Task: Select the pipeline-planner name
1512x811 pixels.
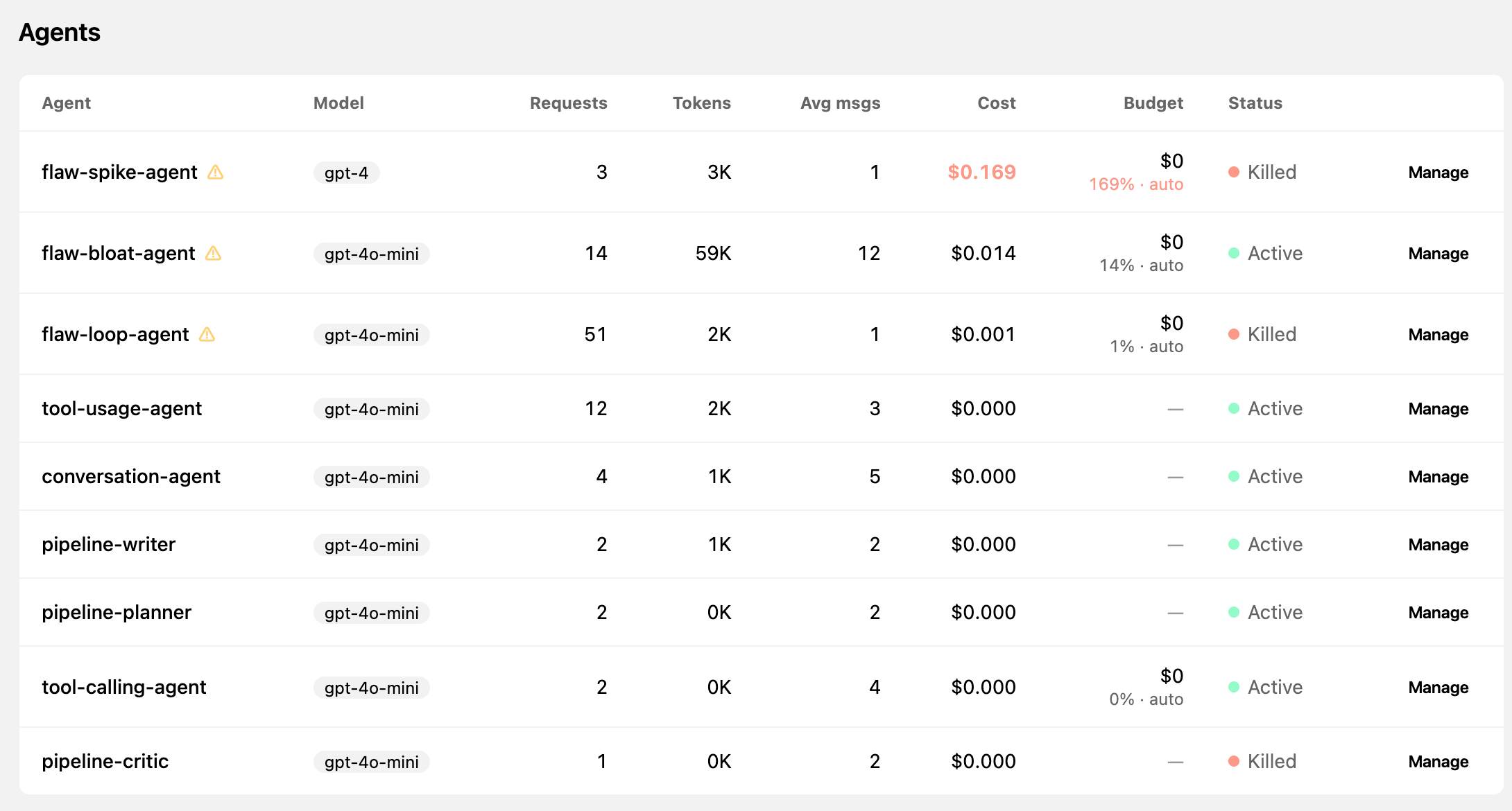Action: 117,612
